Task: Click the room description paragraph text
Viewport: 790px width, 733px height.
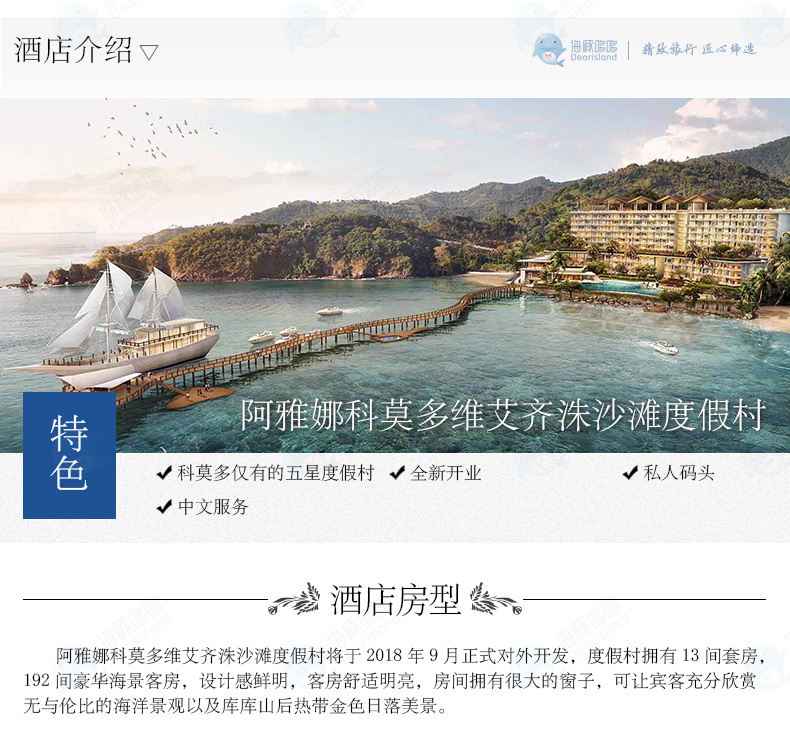Action: [394, 680]
